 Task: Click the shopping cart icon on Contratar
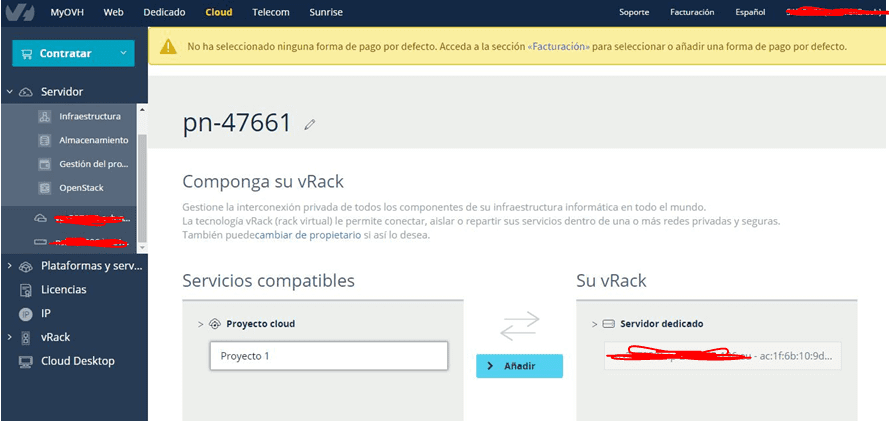tap(26, 54)
